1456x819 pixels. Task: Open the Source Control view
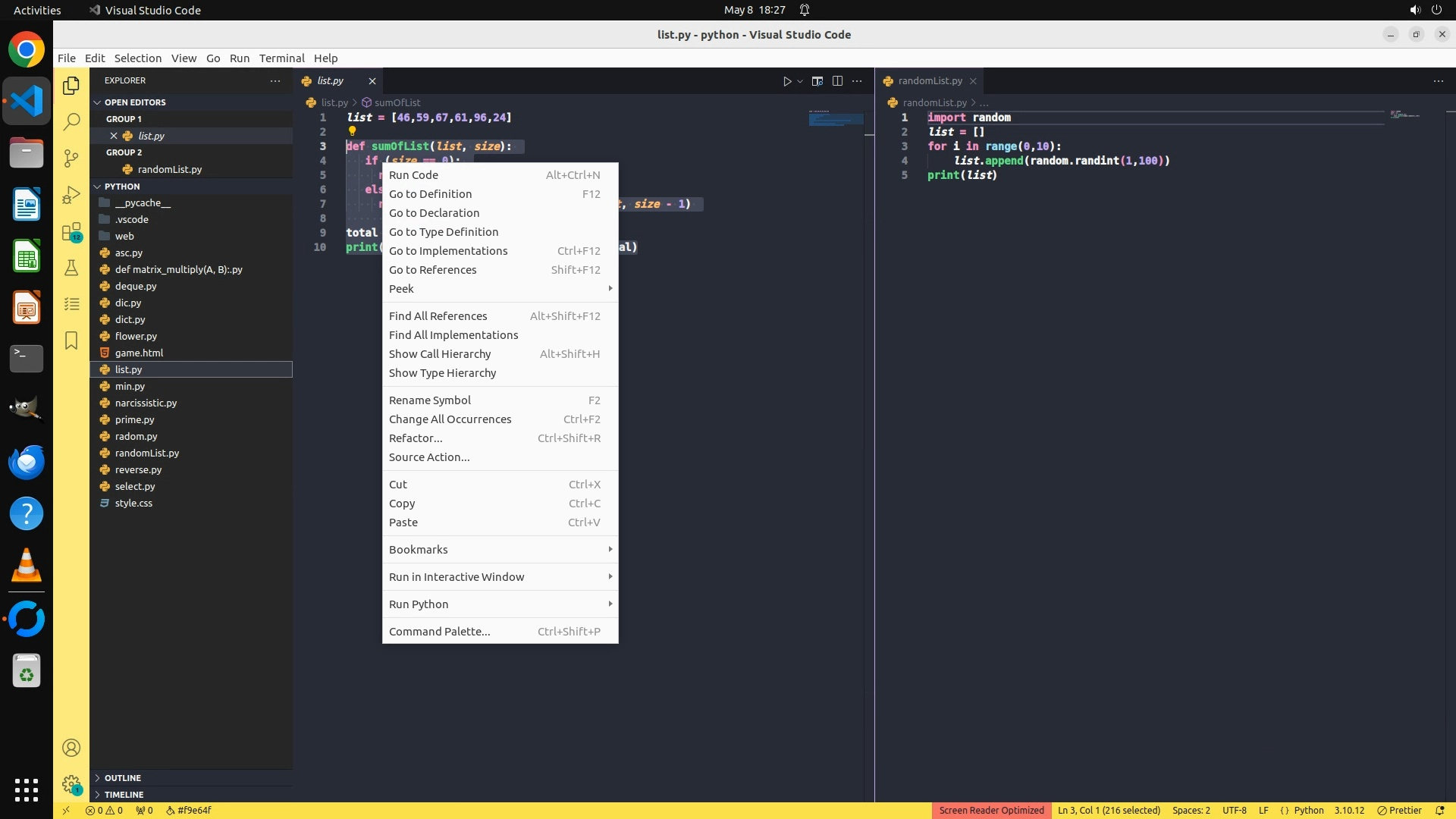click(71, 158)
